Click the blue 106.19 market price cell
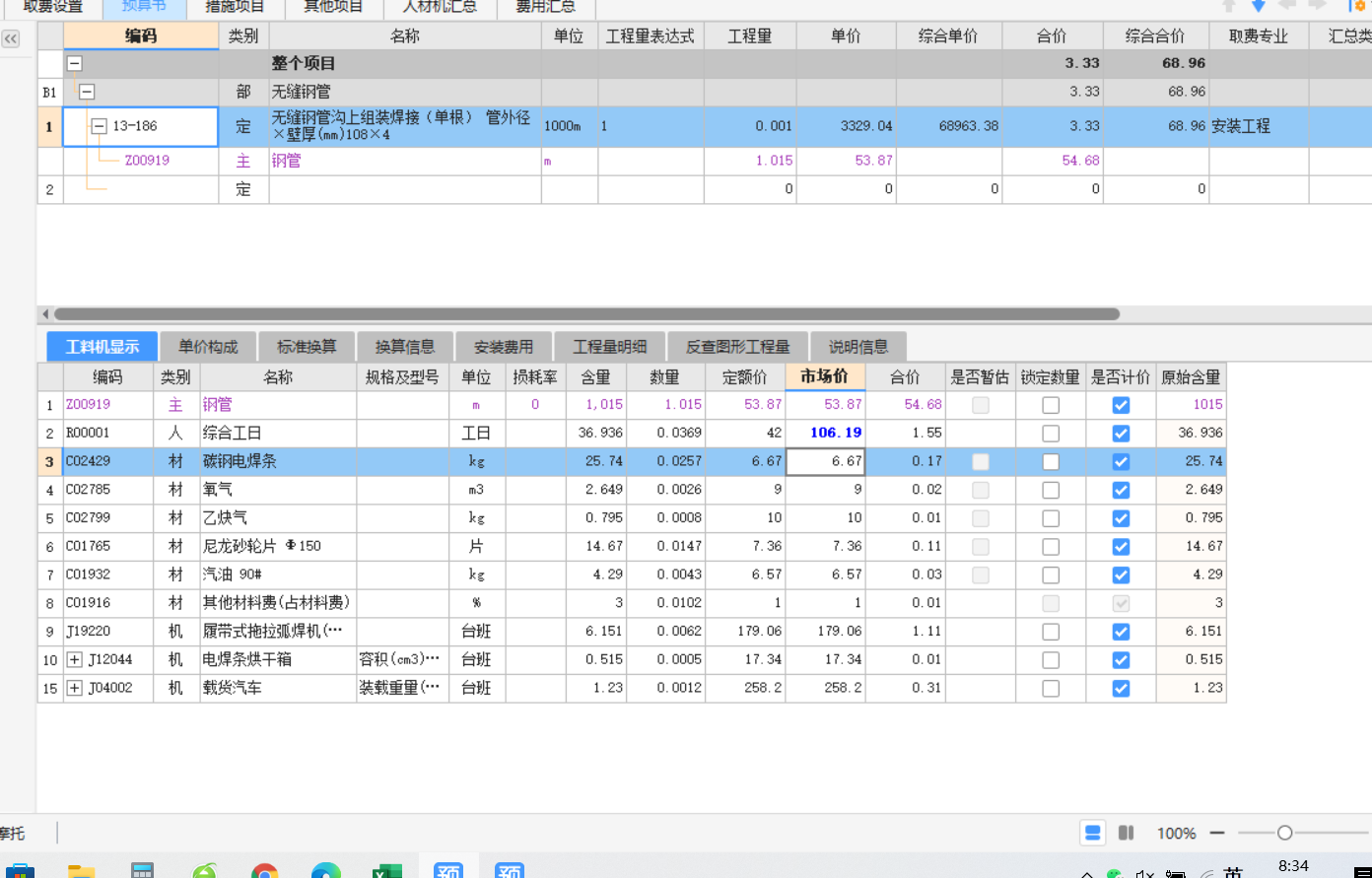This screenshot has width=1372, height=878. click(825, 433)
